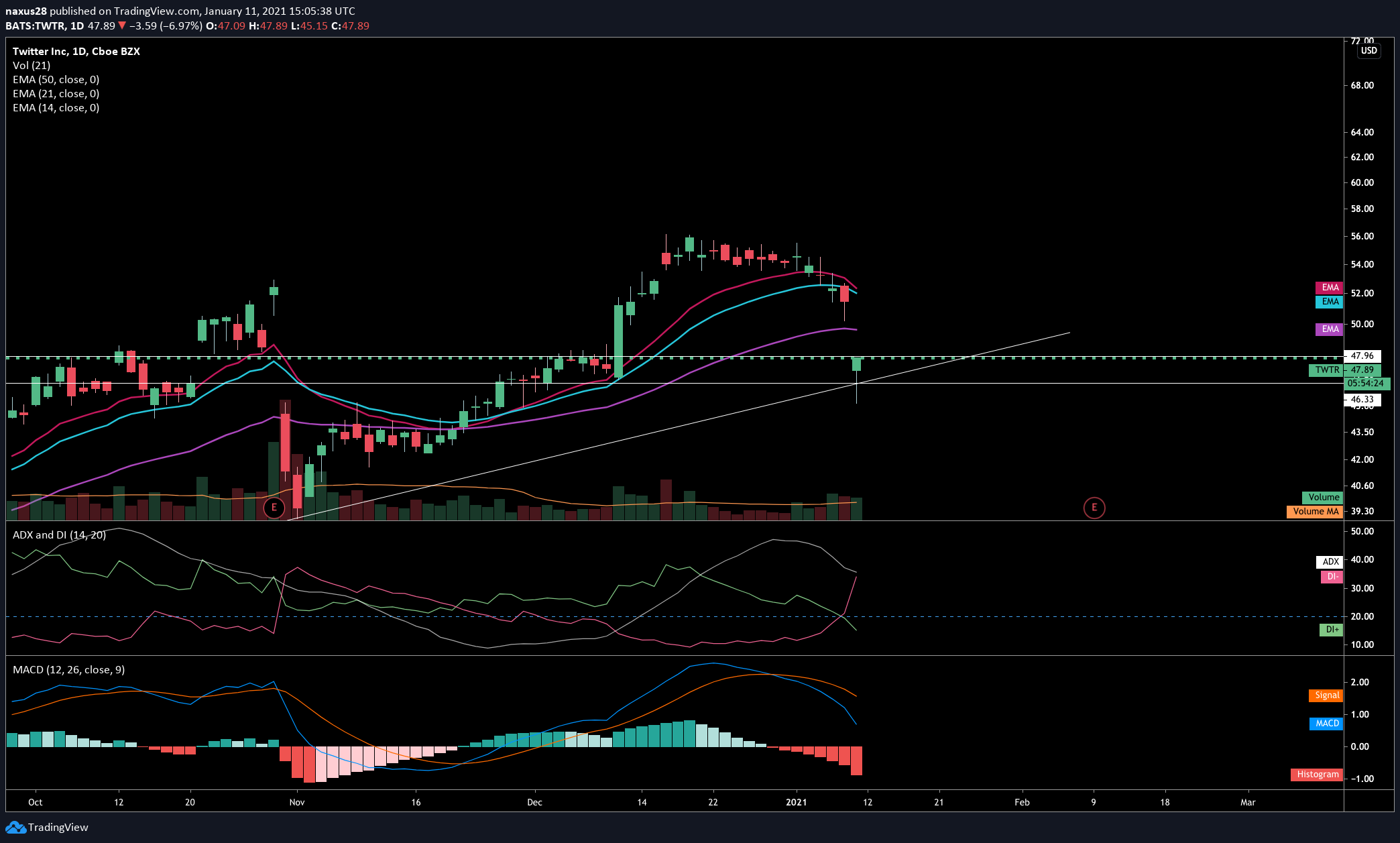Click the 46.33 price level label

(1362, 399)
